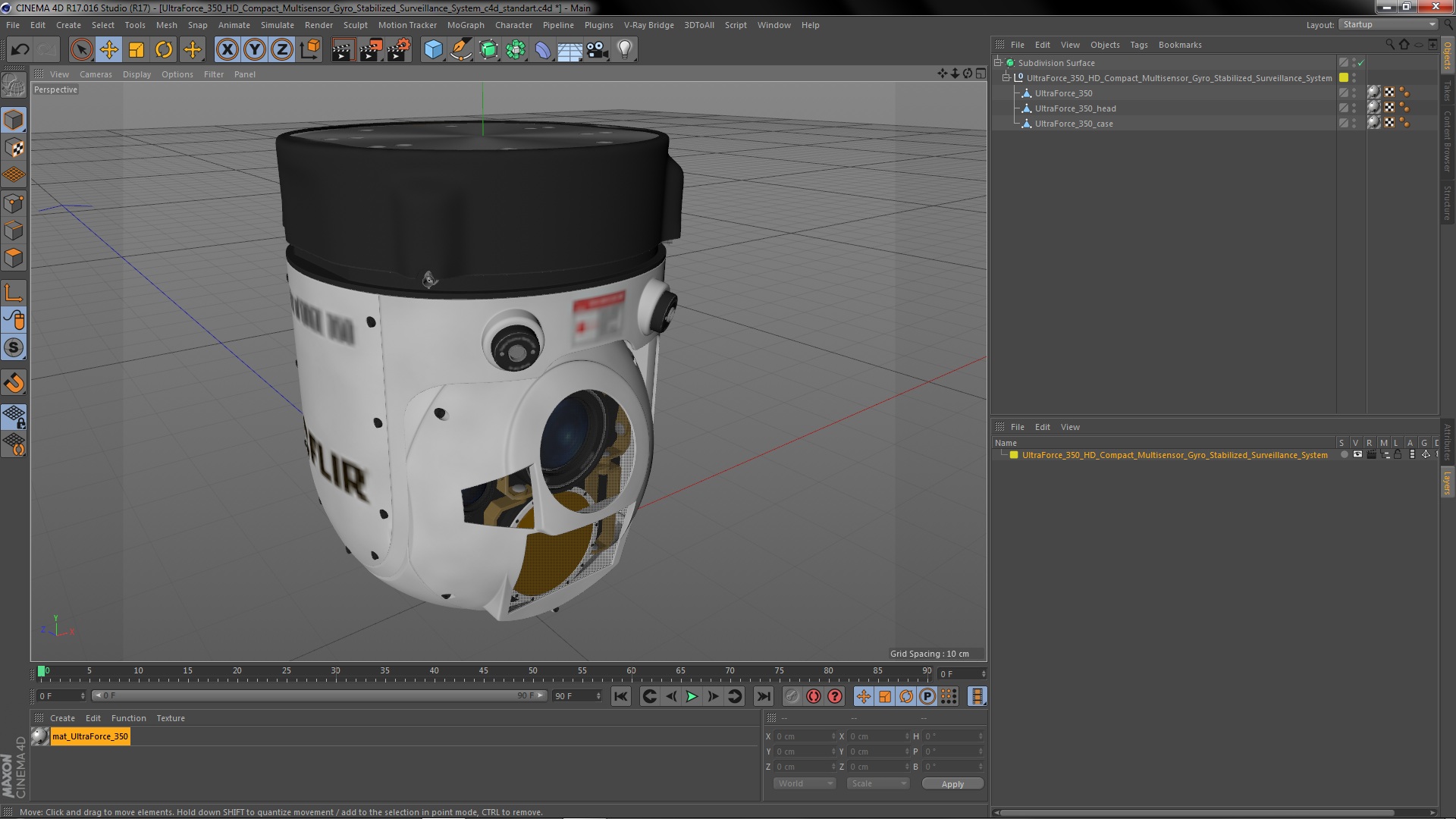Open the Layout Startup dropdown
1456x819 pixels.
[x=1389, y=24]
